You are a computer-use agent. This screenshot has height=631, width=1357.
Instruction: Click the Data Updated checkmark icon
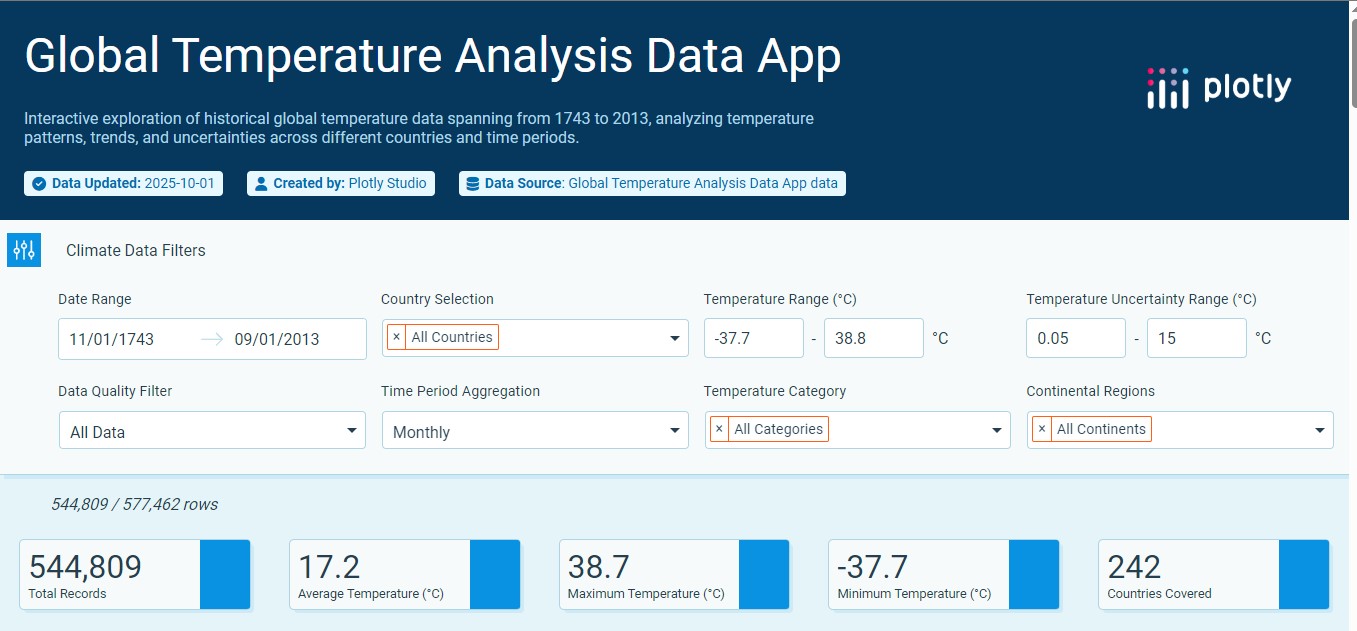coord(39,184)
